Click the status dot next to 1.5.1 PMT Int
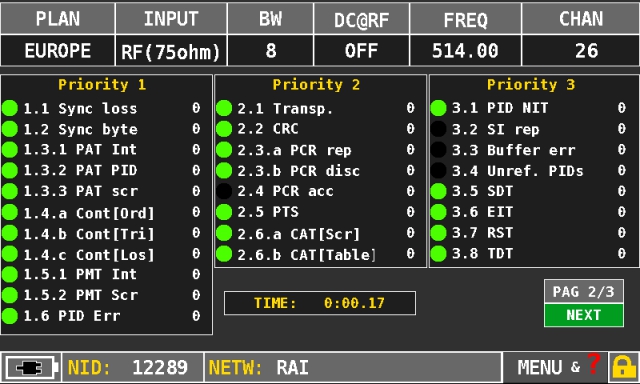Screen dimensions: 640x384 [x=10, y=274]
